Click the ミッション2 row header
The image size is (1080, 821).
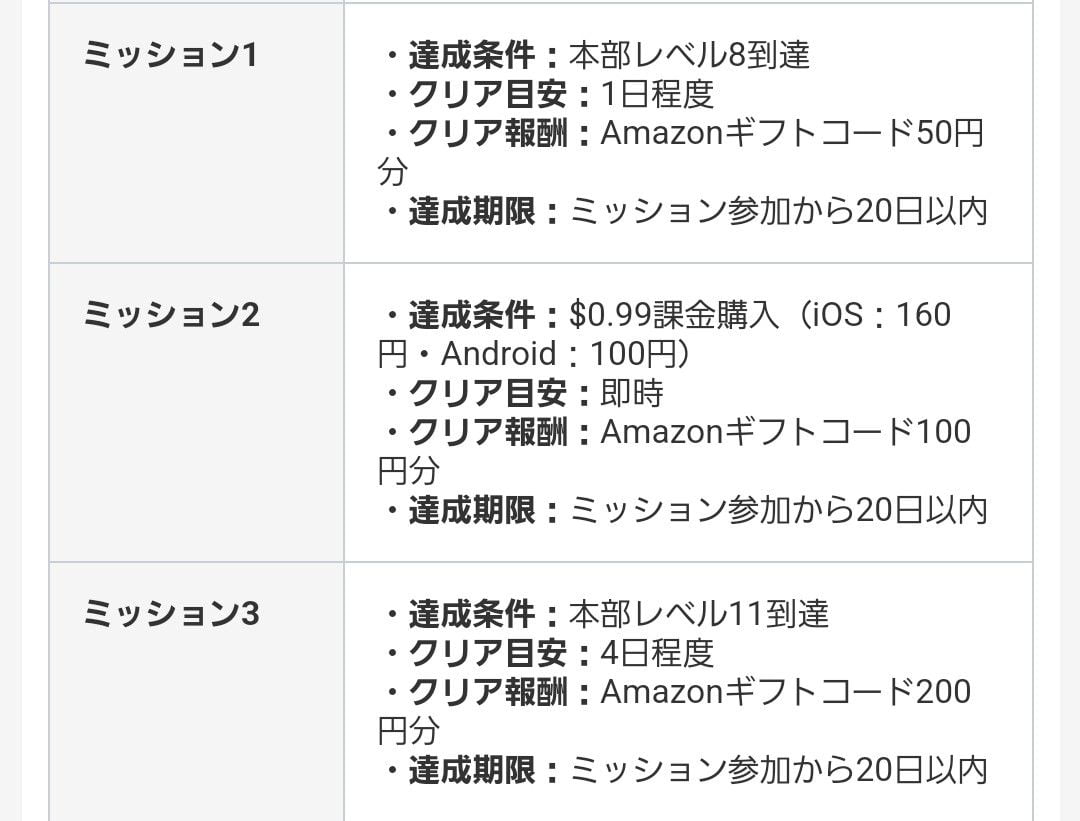(171, 316)
